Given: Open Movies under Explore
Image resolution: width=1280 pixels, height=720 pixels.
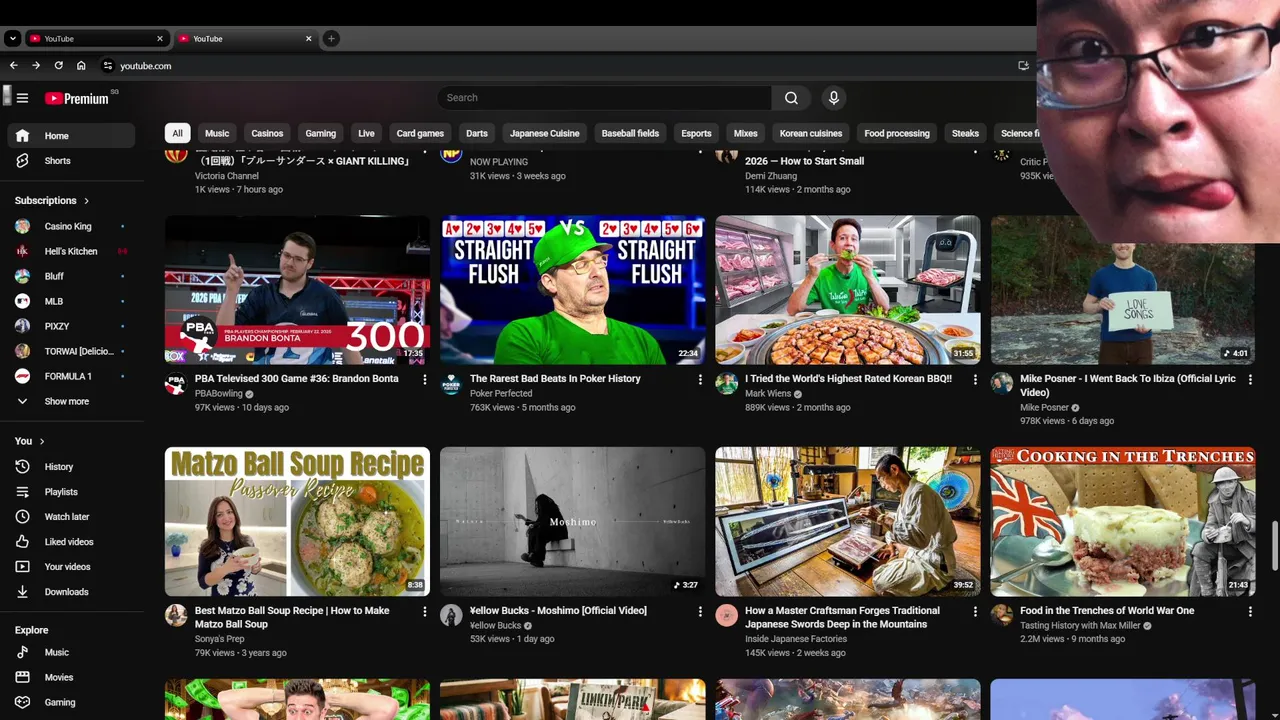Looking at the screenshot, I should (71, 677).
